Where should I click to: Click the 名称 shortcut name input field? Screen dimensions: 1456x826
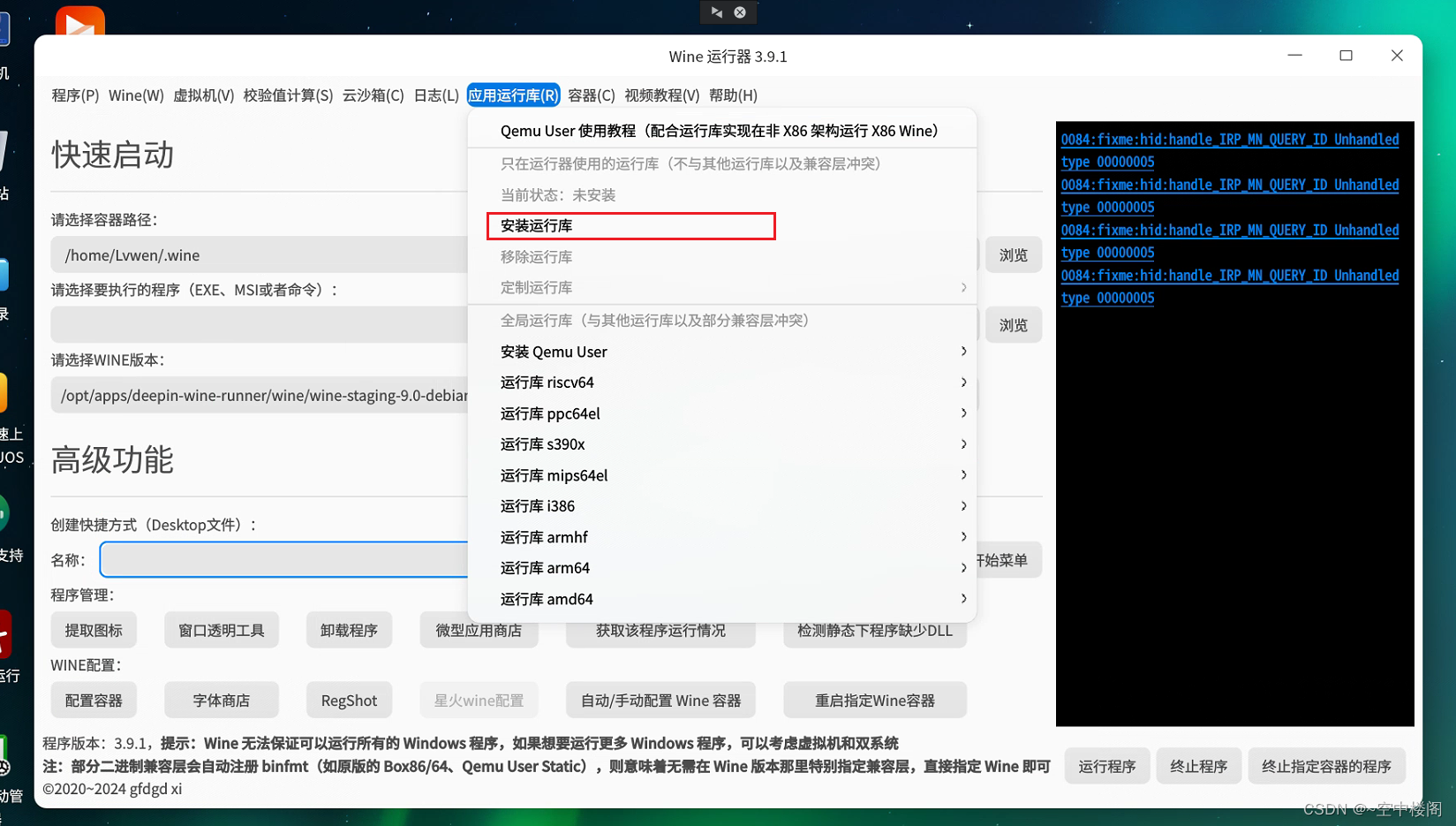click(283, 559)
